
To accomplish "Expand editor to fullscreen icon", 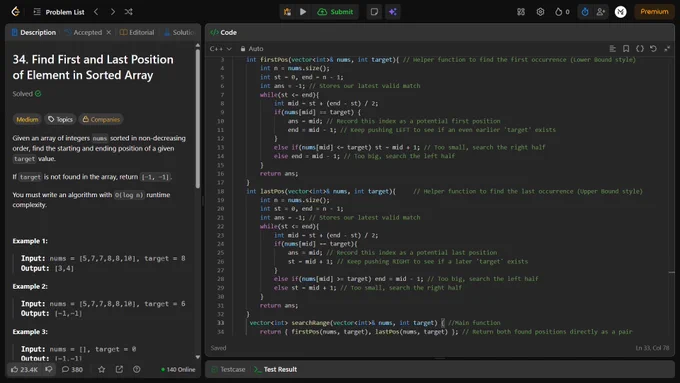I will [x=667, y=49].
